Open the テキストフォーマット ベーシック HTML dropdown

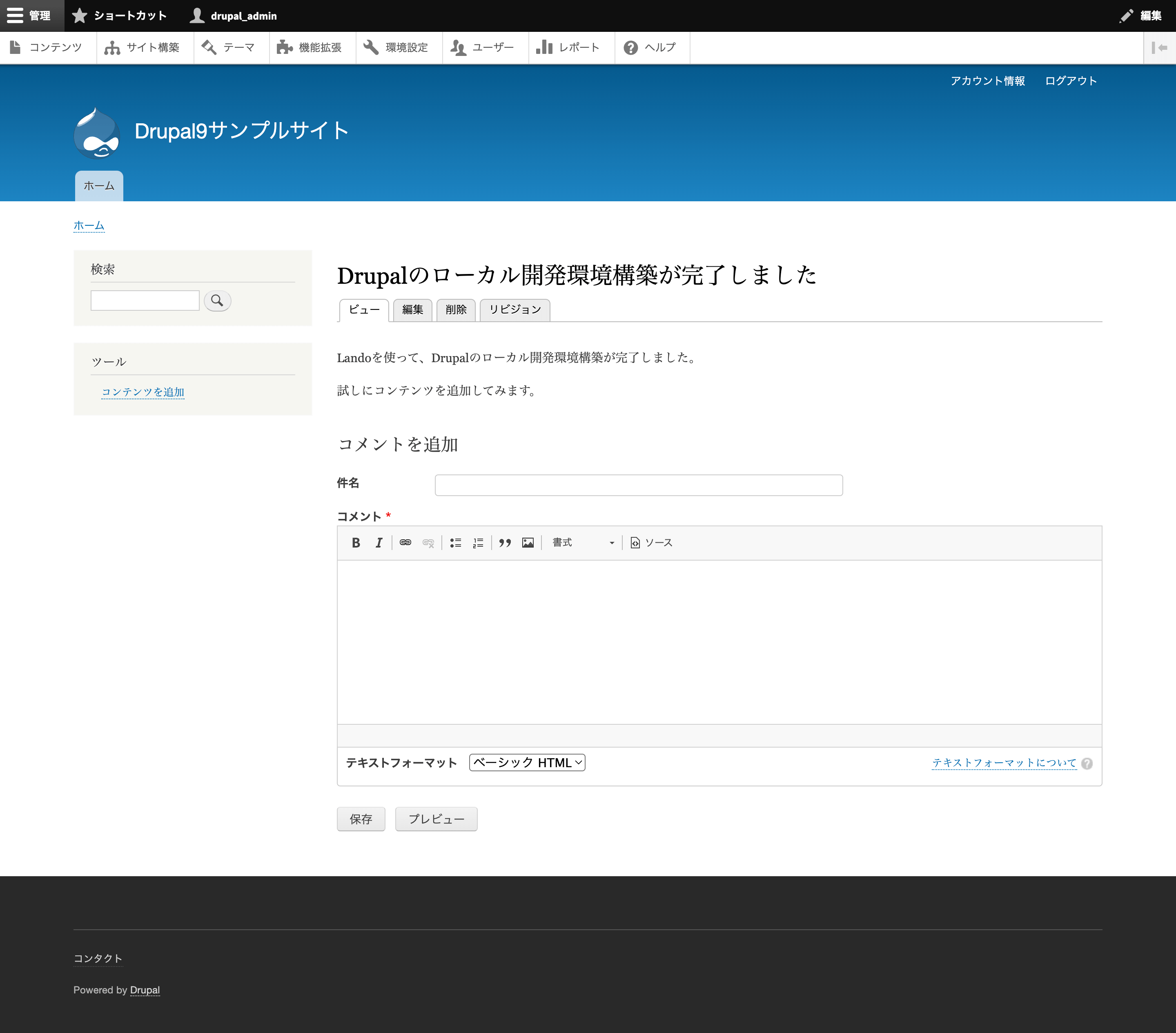(527, 763)
